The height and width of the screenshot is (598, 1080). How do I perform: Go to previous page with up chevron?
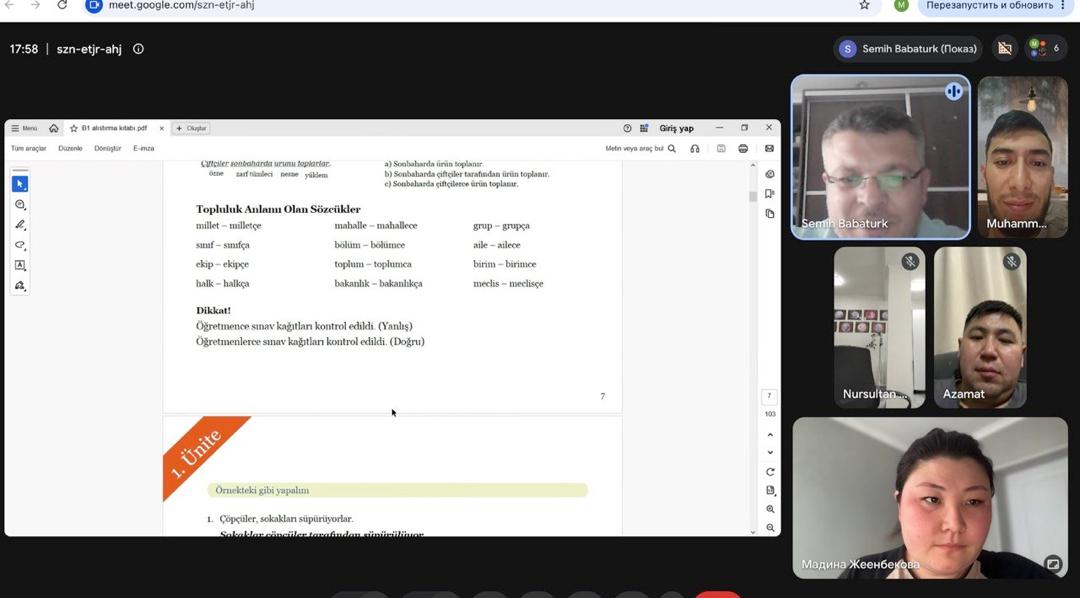coord(770,435)
